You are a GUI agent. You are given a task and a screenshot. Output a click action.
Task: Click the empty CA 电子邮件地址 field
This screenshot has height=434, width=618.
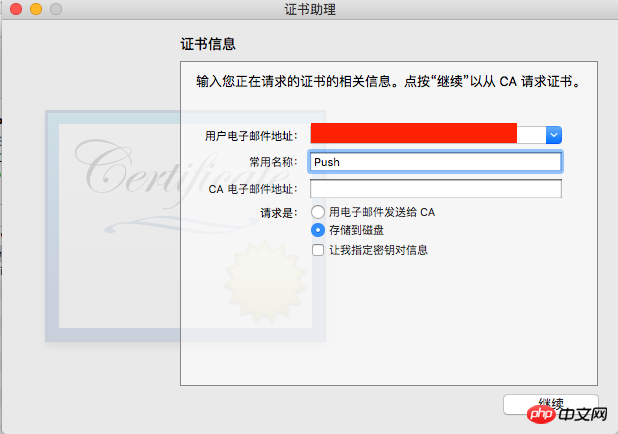coord(436,189)
